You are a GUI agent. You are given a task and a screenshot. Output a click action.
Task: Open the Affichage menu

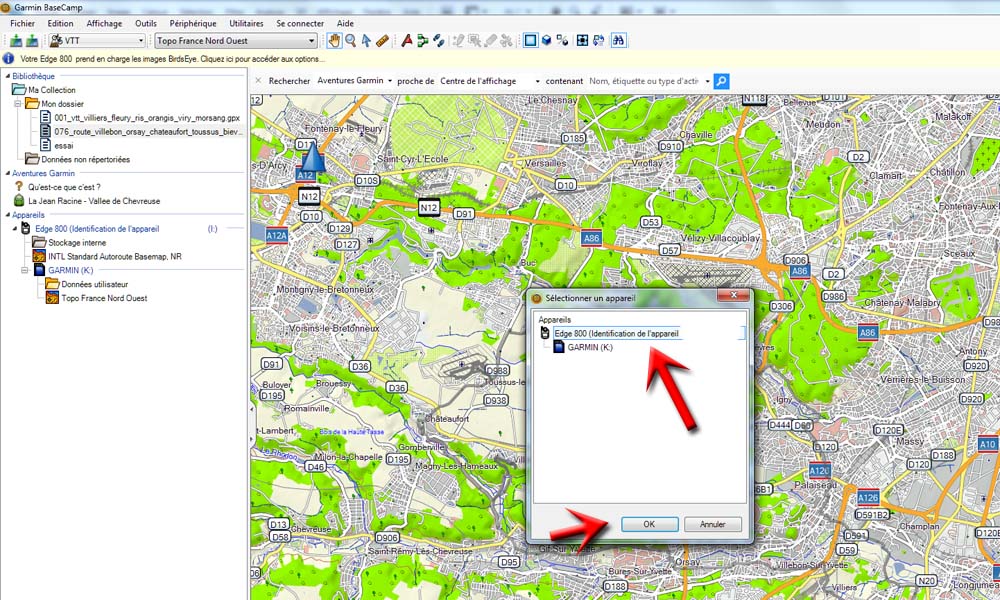(x=104, y=23)
